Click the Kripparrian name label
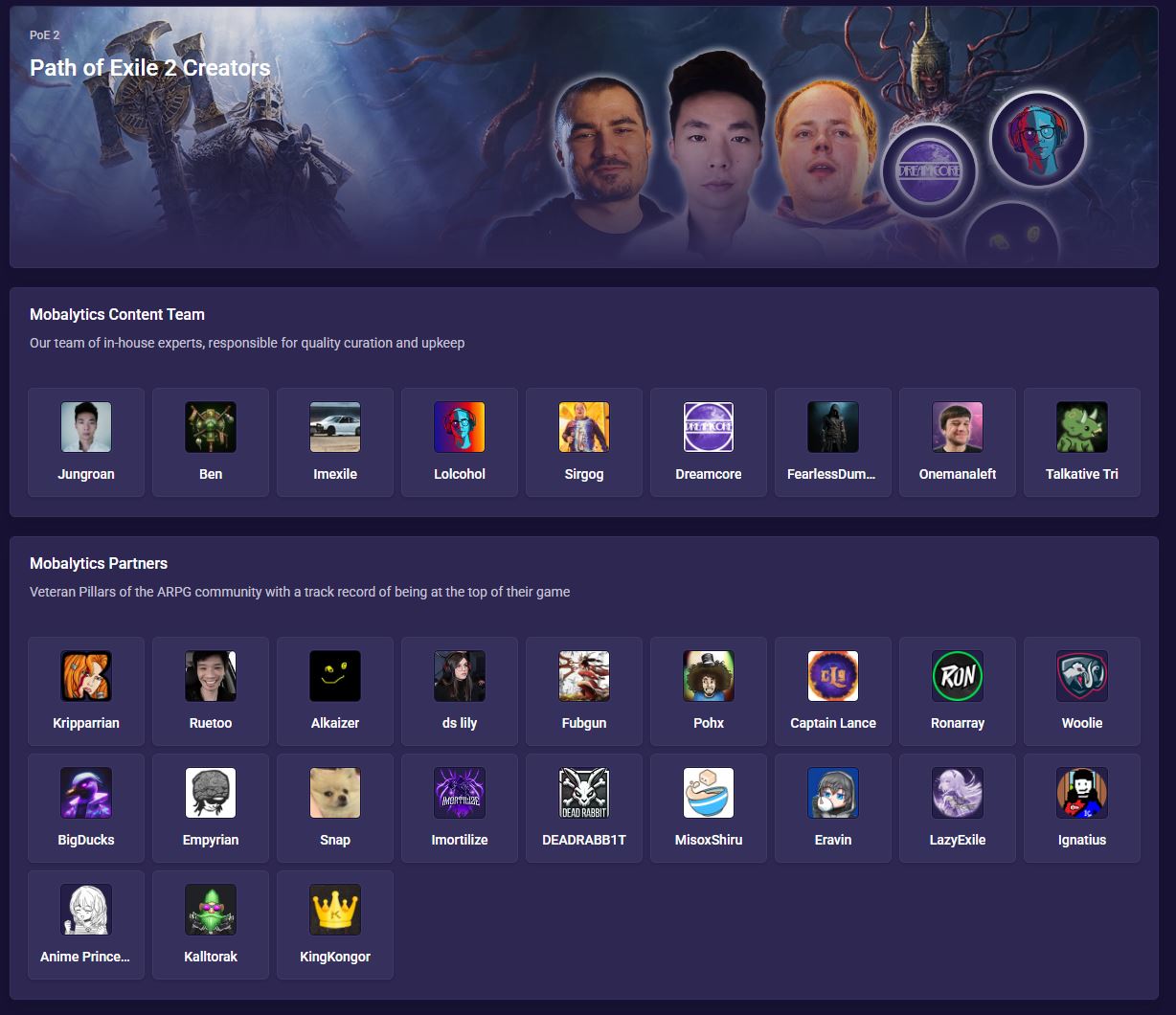This screenshot has height=1015, width=1176. coord(86,723)
